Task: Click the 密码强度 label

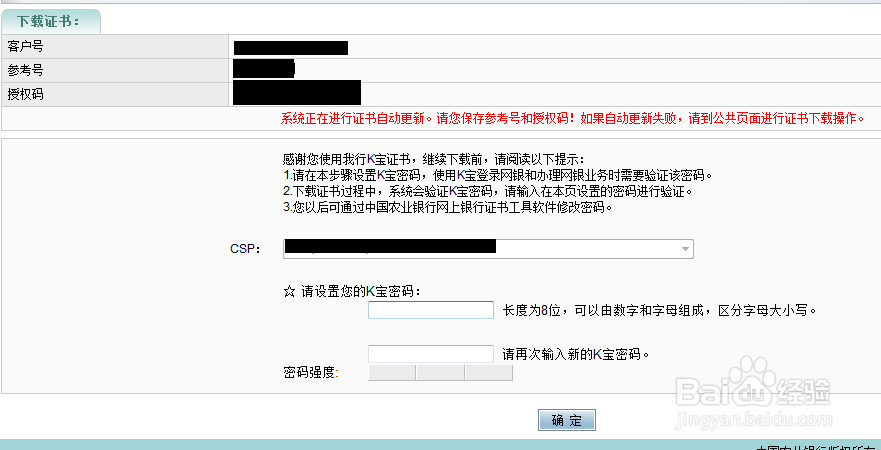Action: click(x=311, y=372)
